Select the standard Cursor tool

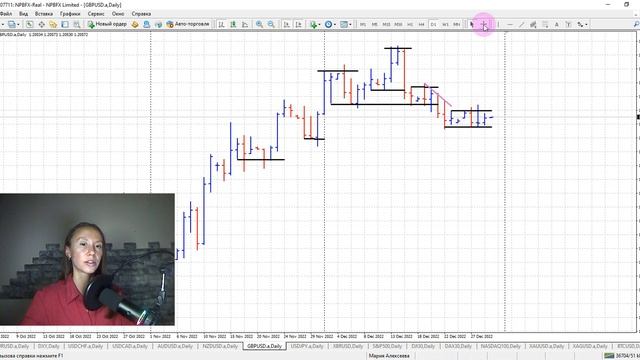click(472, 24)
